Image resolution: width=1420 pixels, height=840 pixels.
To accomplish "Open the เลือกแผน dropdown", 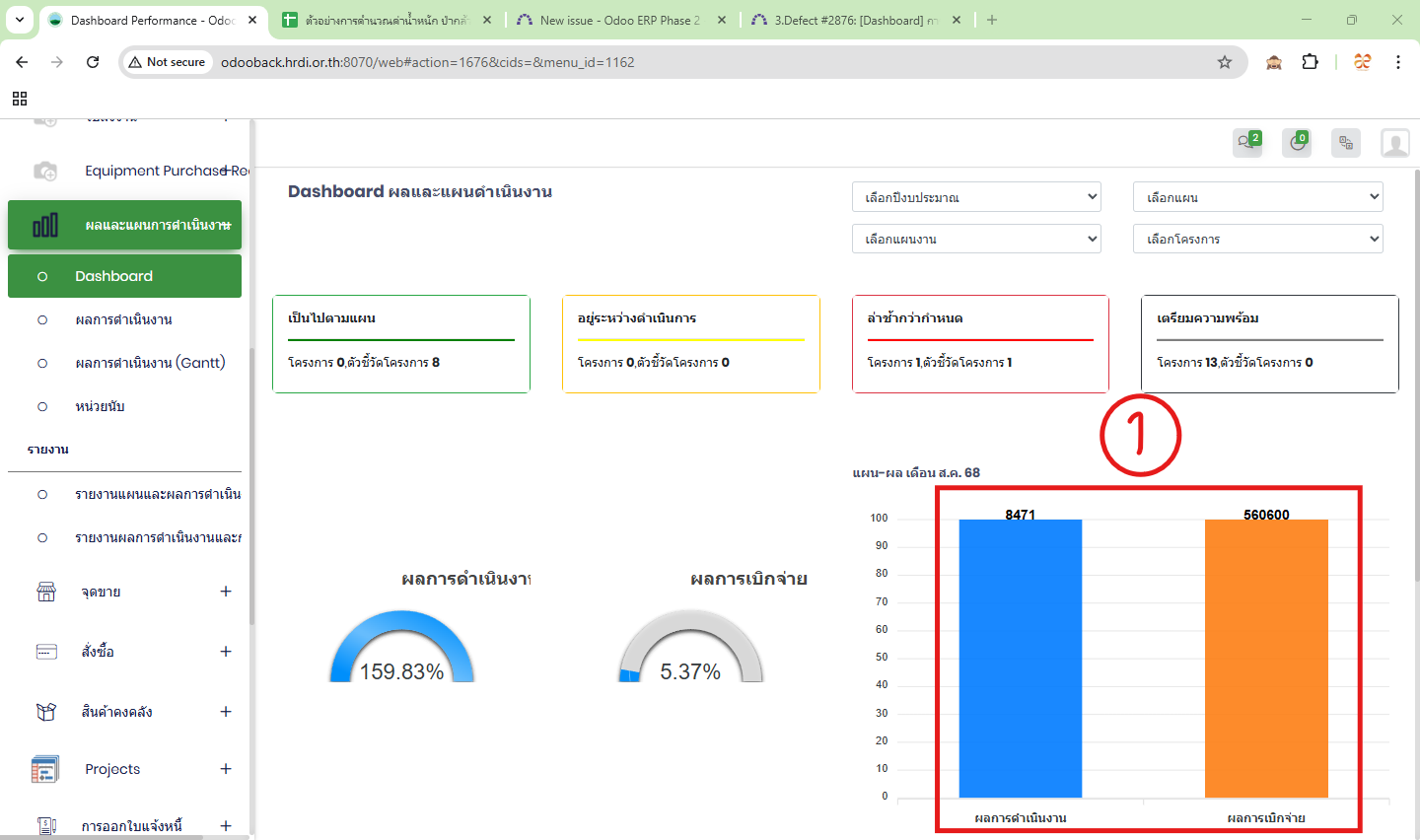I will (1257, 197).
